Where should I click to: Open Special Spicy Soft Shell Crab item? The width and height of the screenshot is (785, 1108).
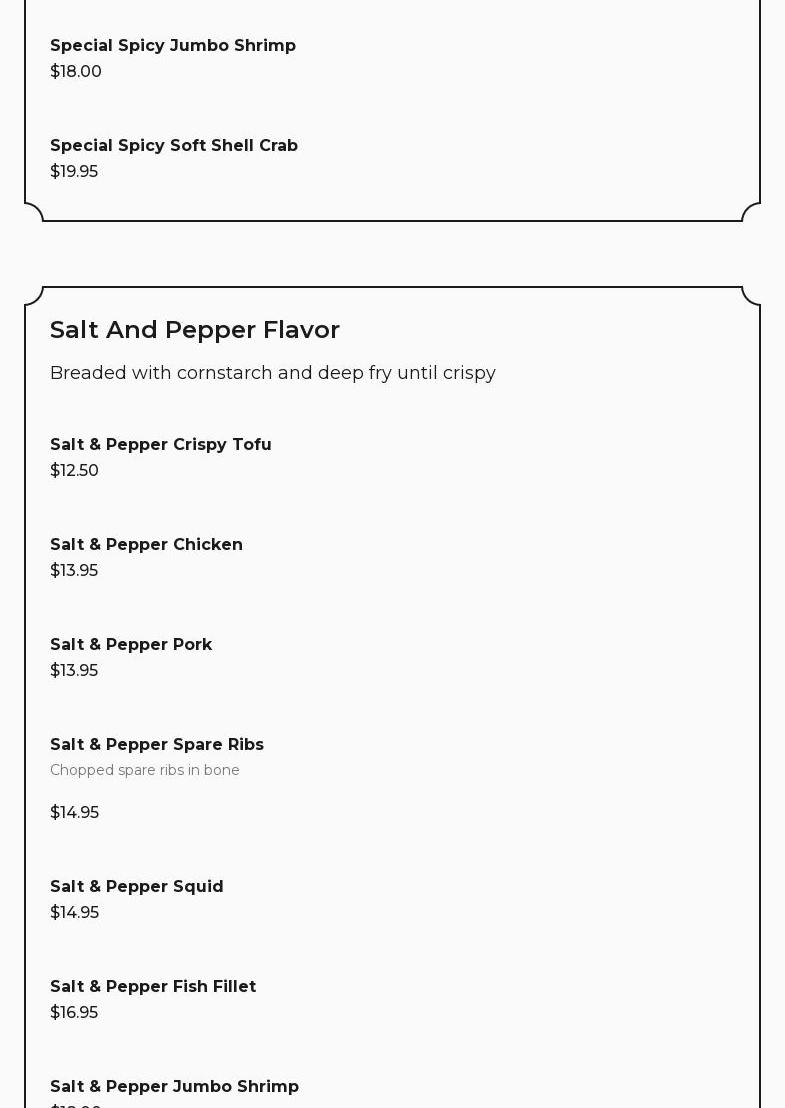[x=174, y=146]
